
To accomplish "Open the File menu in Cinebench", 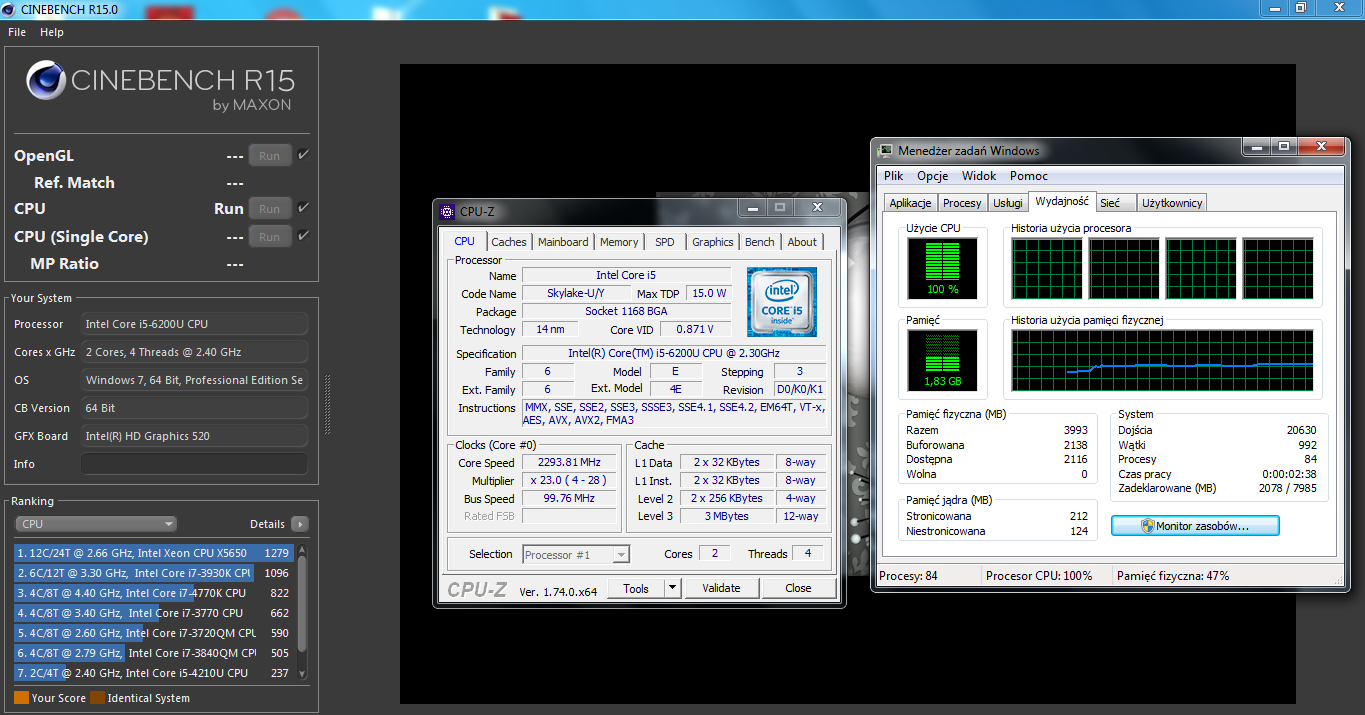I will [17, 32].
